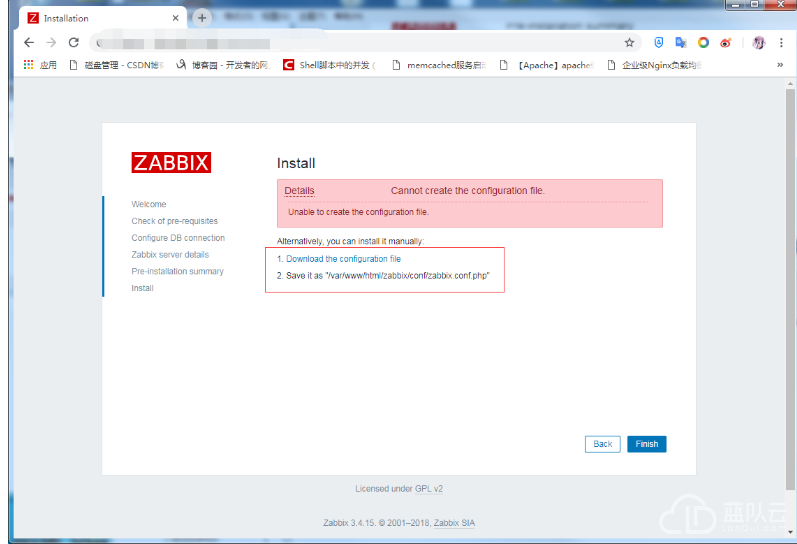Click the Configure DB connection step

tap(178, 237)
